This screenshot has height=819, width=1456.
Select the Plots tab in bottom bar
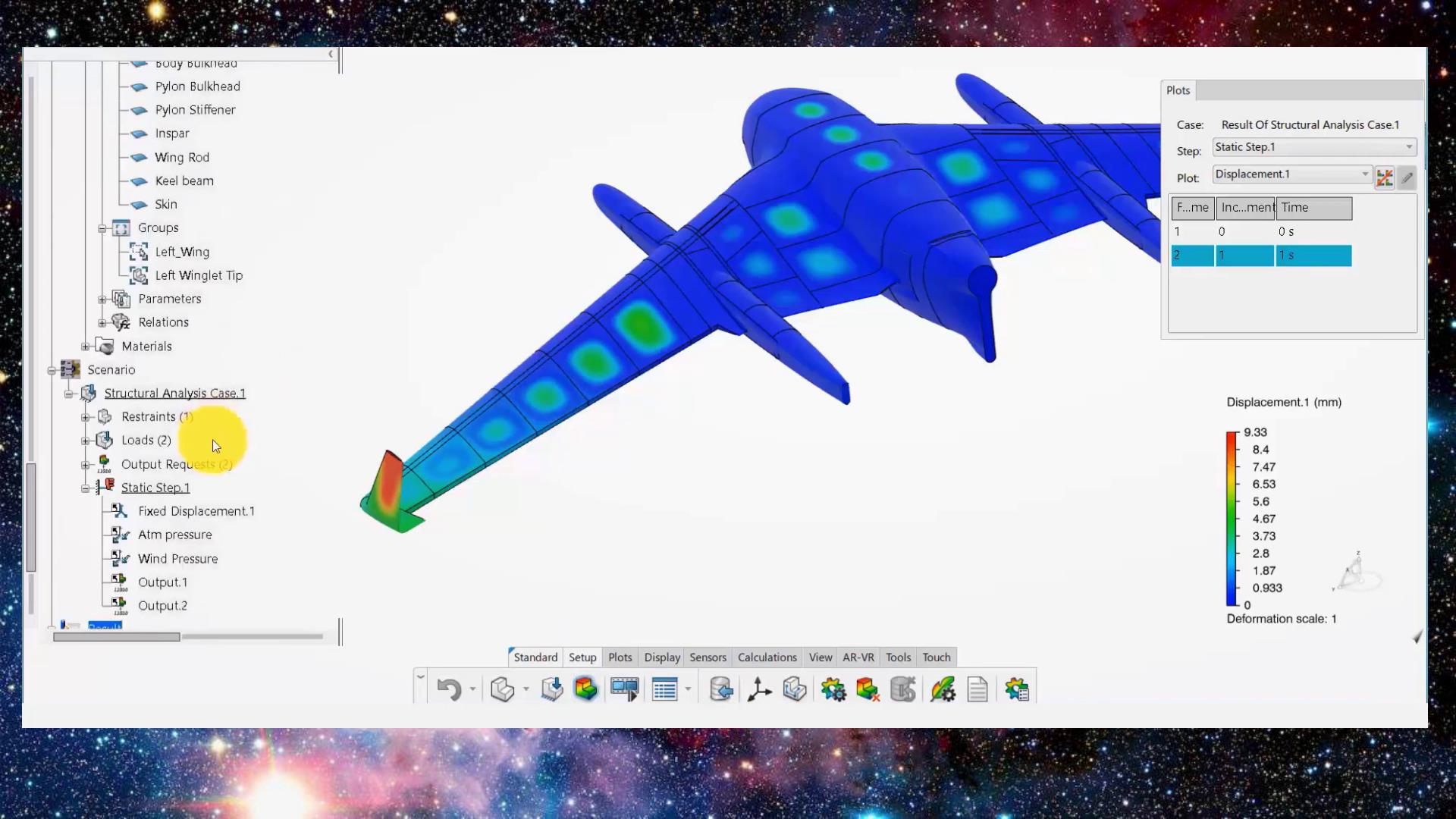click(x=620, y=657)
